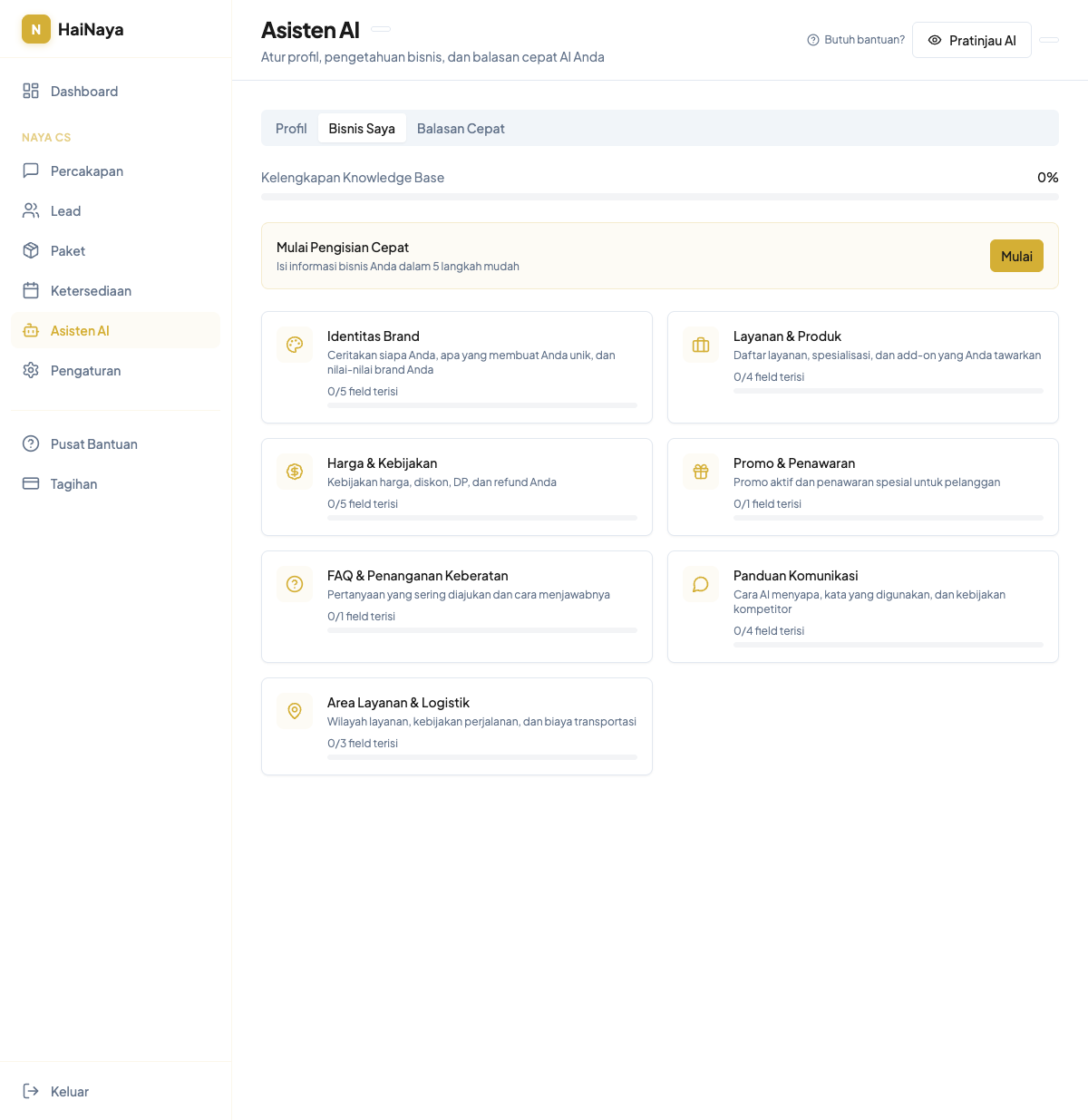Switch to the Profil tab
The height and width of the screenshot is (1120, 1088).
(291, 128)
